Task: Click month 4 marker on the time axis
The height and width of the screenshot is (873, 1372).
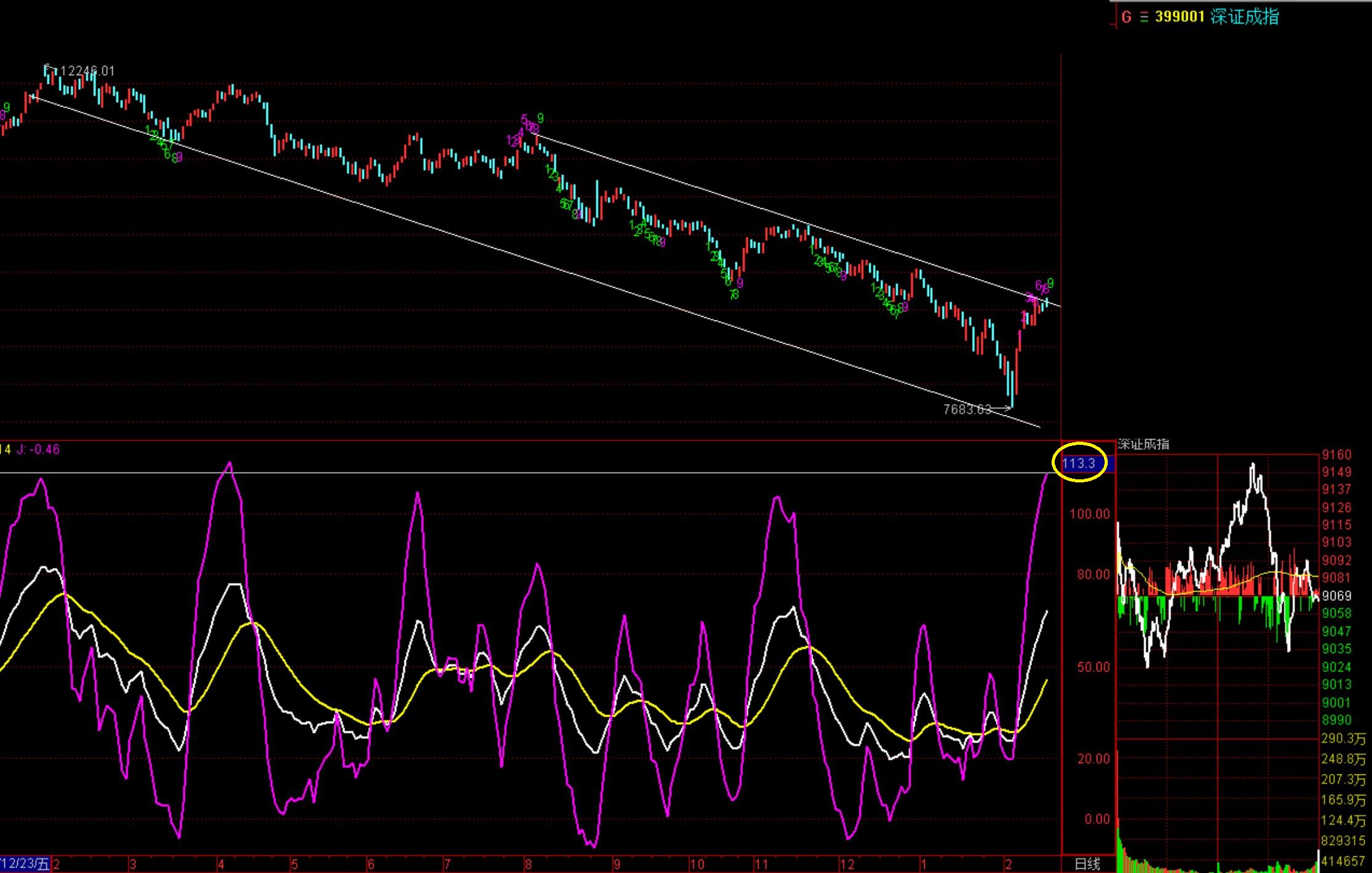Action: tap(221, 864)
